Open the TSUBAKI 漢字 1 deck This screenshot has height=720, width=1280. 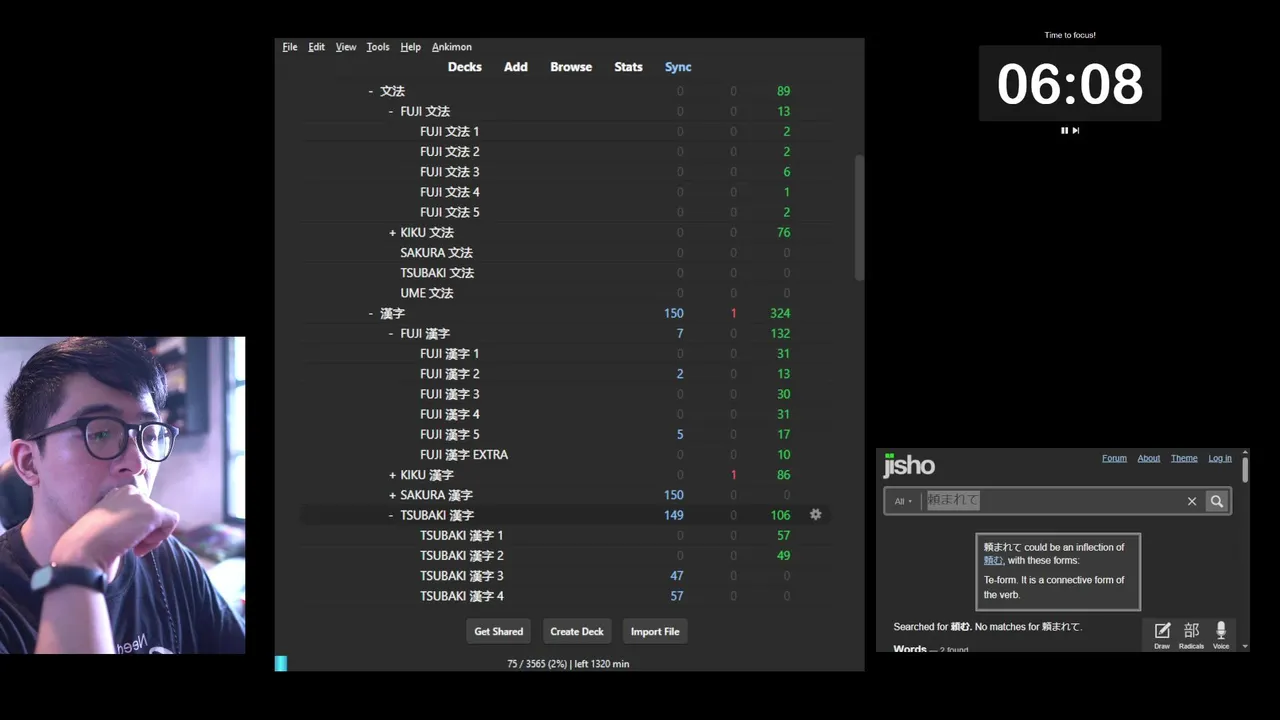(x=462, y=535)
